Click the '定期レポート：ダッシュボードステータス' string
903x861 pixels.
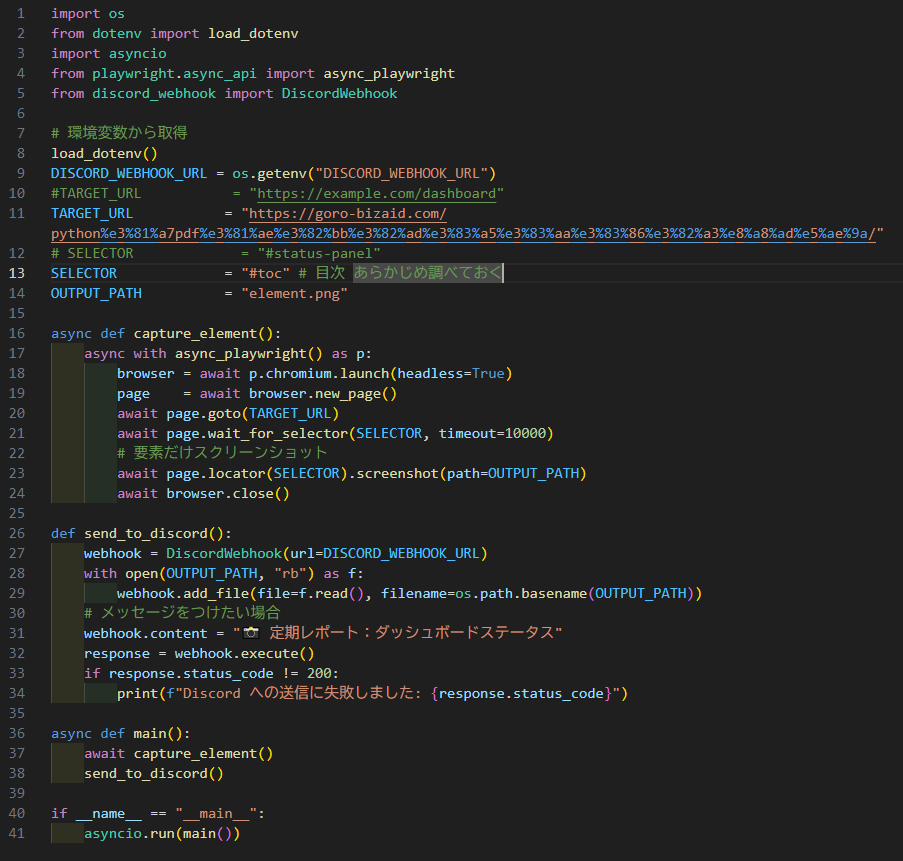tap(411, 633)
